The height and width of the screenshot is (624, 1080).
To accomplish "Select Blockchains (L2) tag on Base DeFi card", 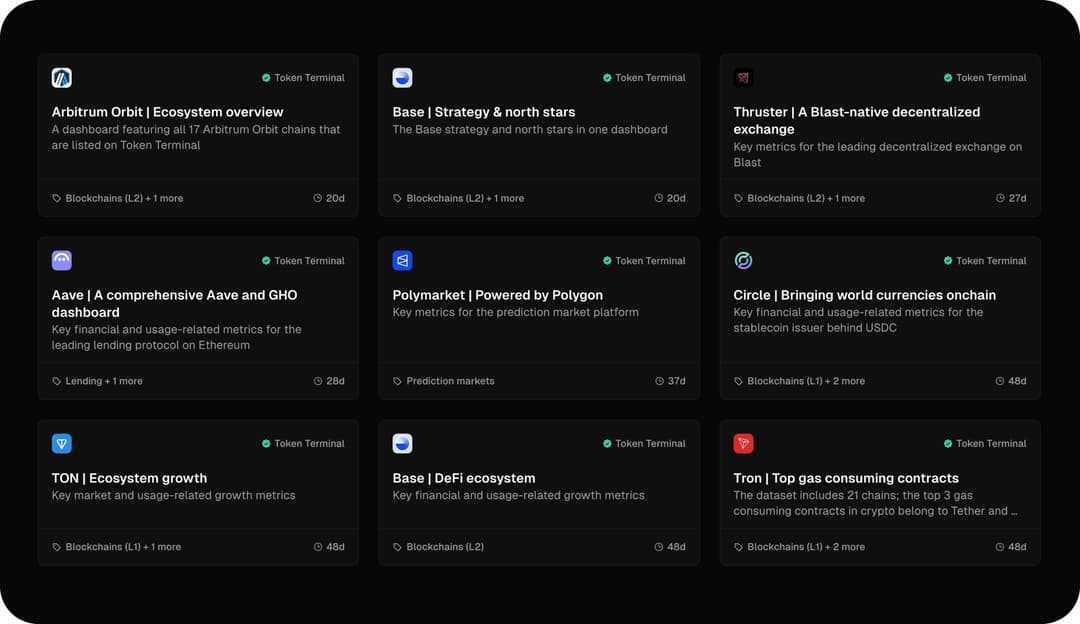I will click(x=445, y=547).
